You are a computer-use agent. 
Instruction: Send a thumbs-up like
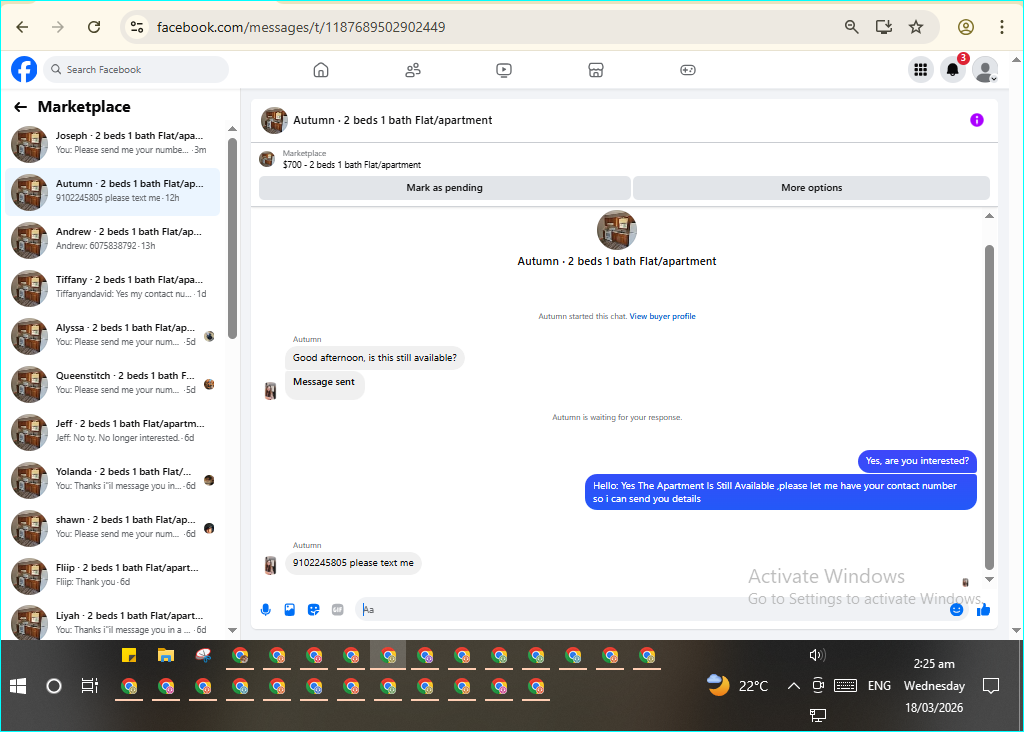click(x=983, y=610)
